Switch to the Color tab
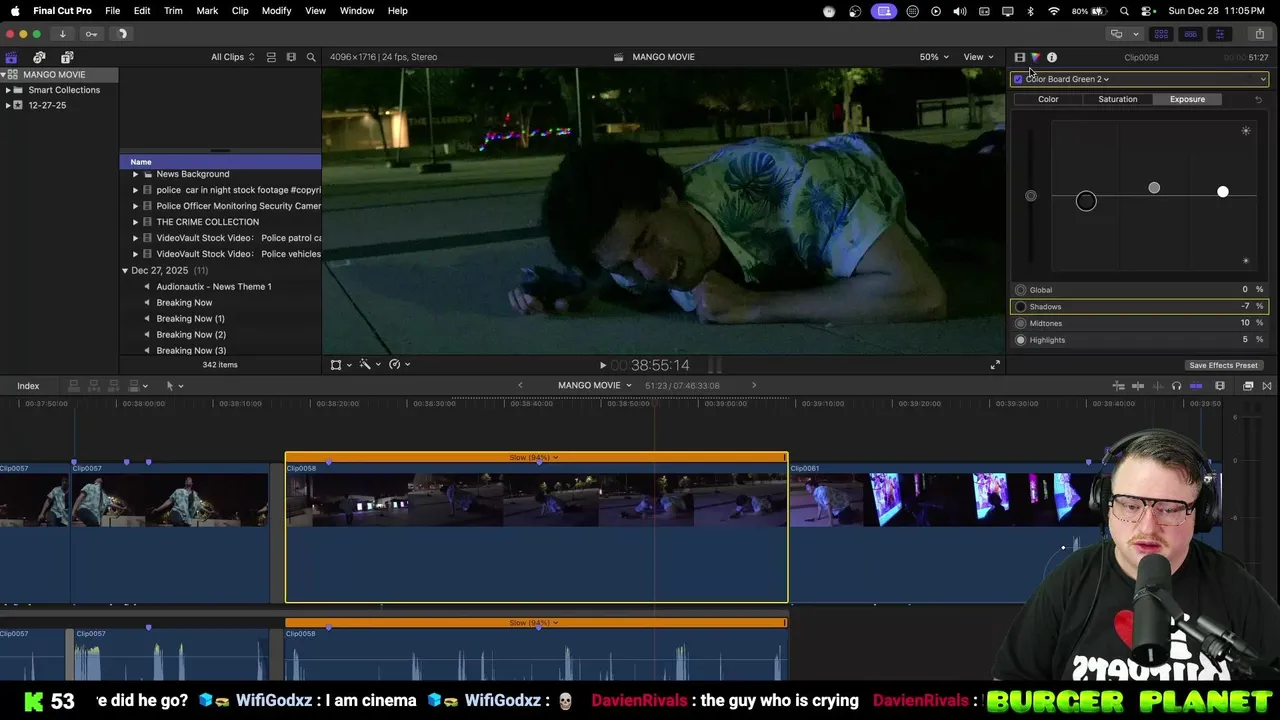Screen dimensions: 1280x720 click(x=1048, y=99)
